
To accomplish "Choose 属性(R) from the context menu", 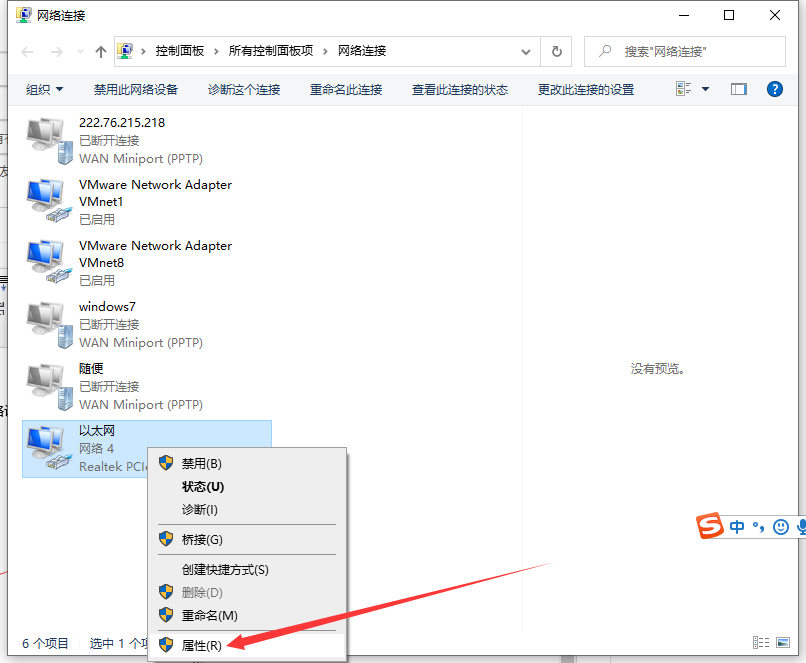I will click(201, 645).
